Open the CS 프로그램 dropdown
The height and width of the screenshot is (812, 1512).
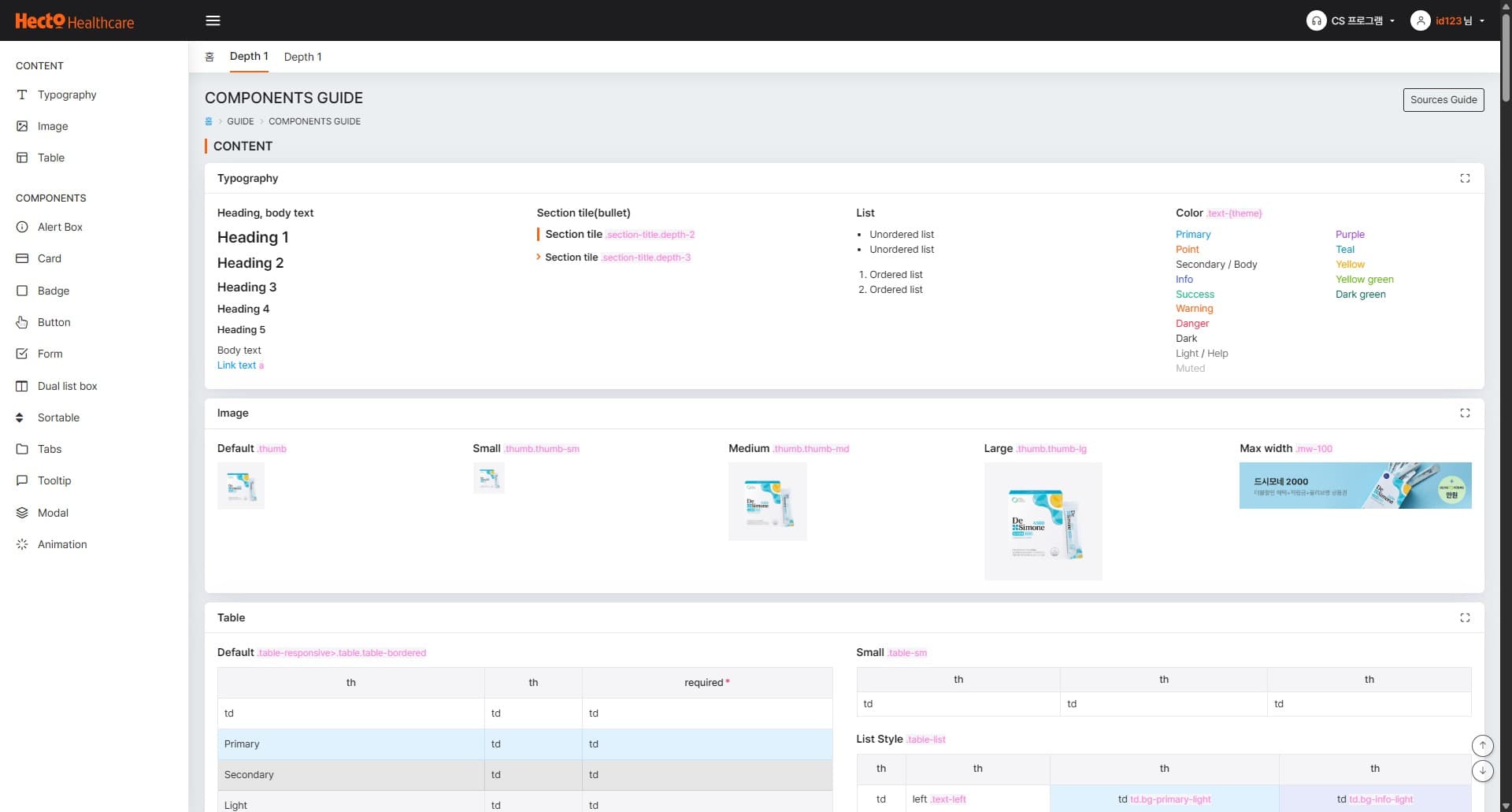coord(1351,21)
